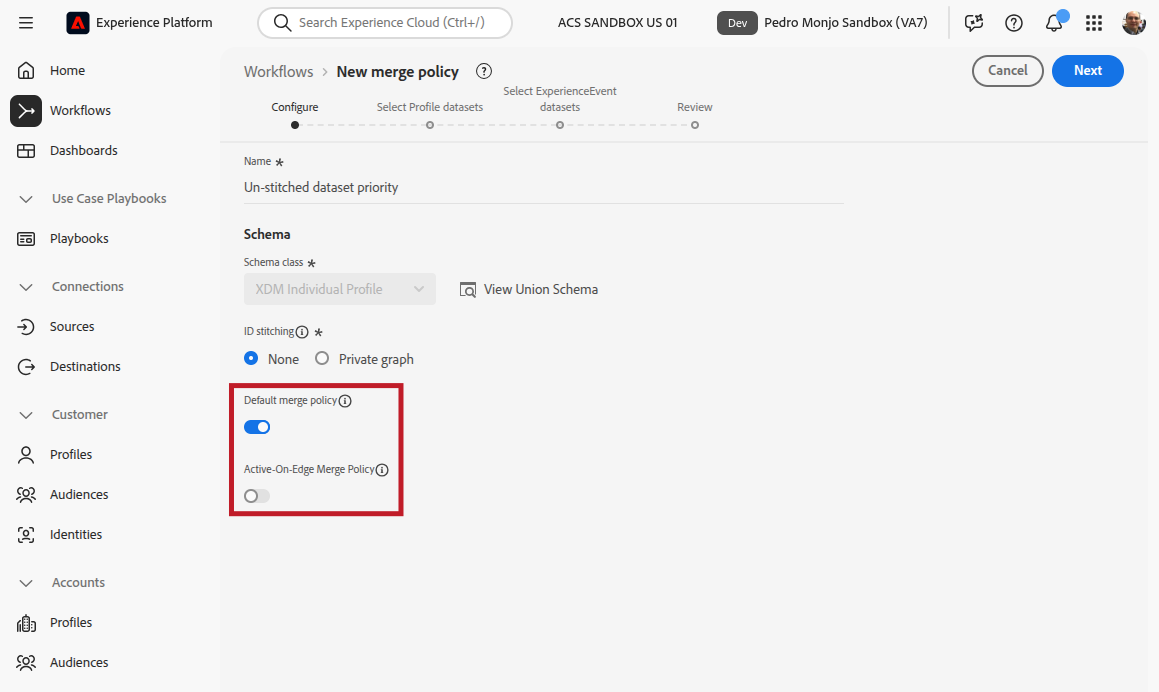Open the user profile avatar
This screenshot has width=1159, height=692.
click(x=1134, y=23)
